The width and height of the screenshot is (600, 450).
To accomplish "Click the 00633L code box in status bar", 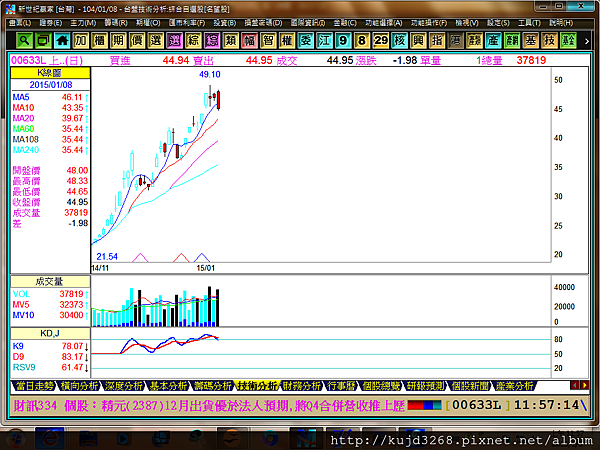I will coord(477,405).
